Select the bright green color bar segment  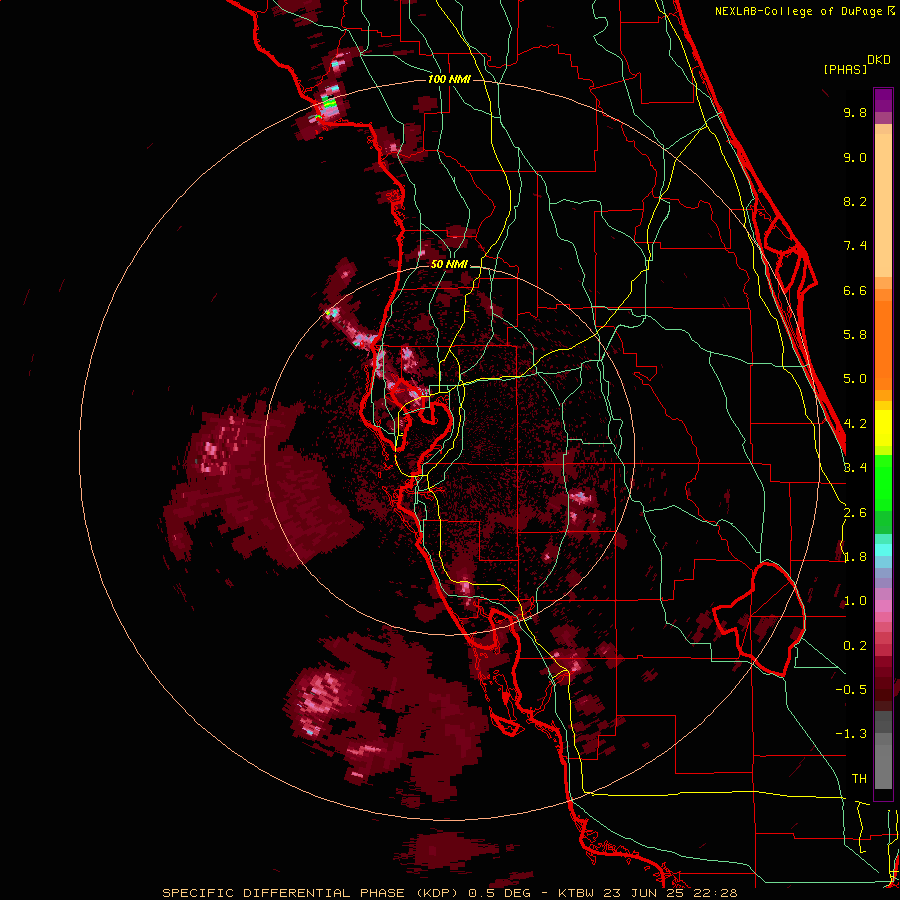(883, 483)
